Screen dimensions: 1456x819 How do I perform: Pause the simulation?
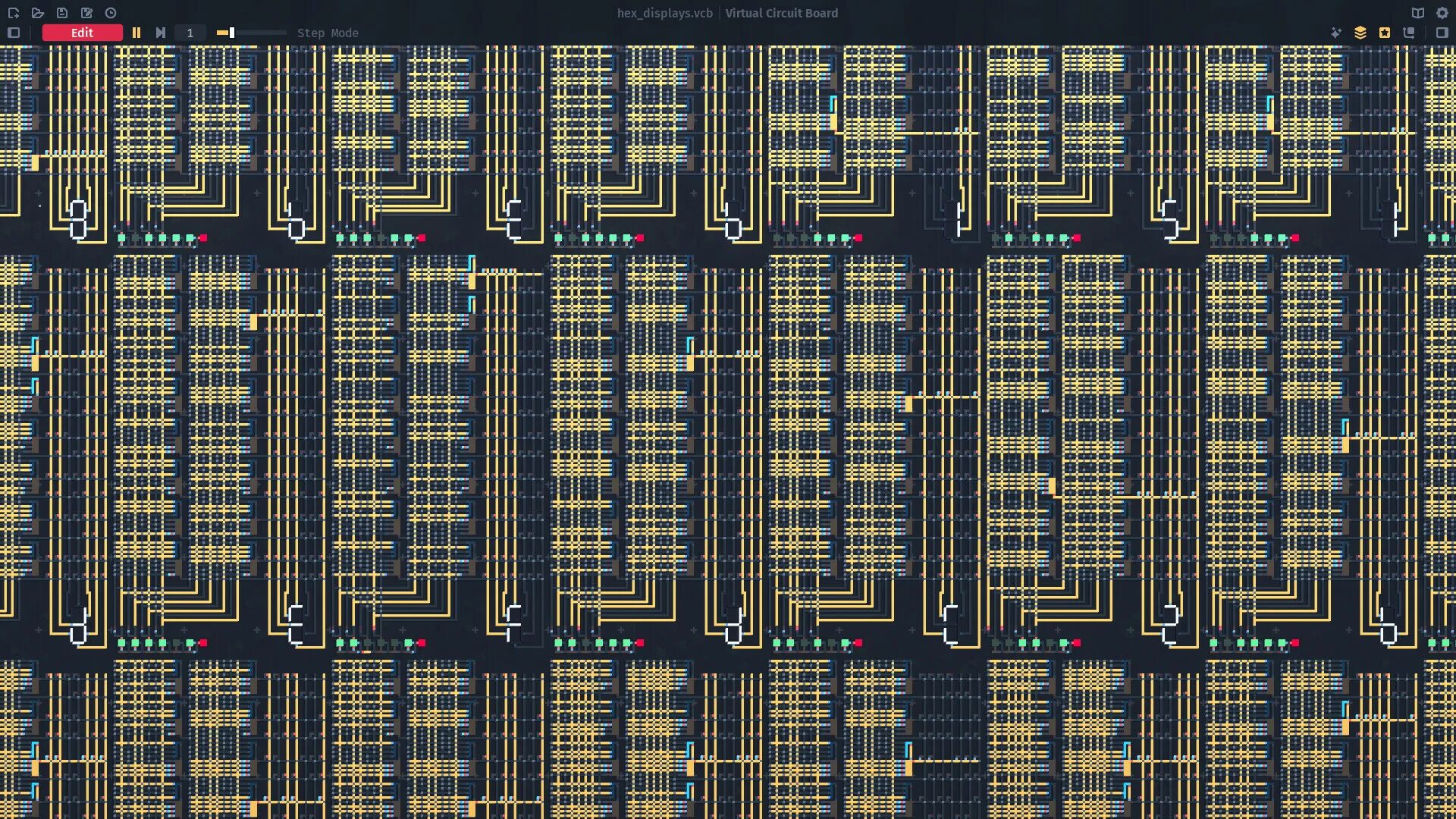click(136, 33)
